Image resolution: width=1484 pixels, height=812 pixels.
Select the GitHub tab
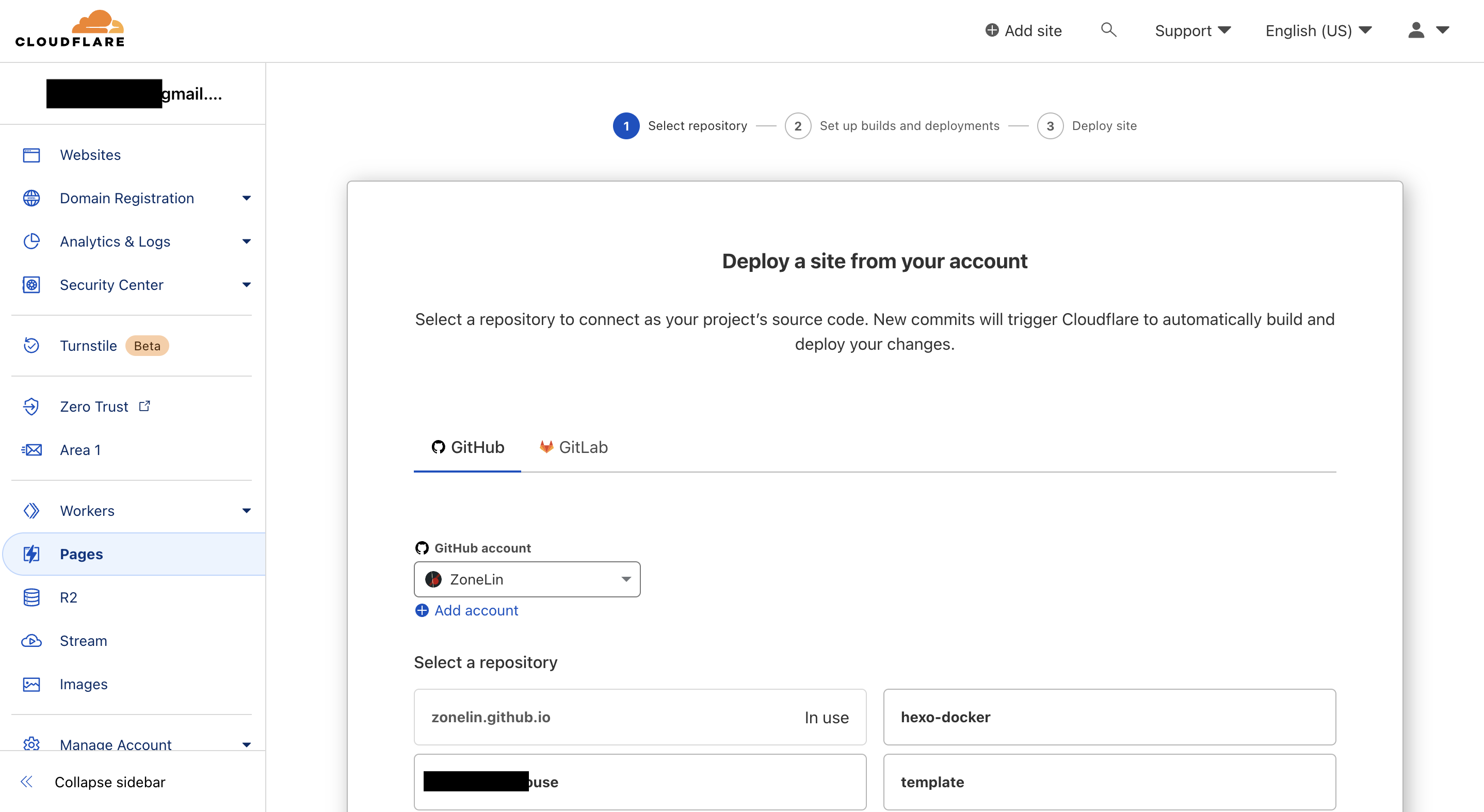coord(467,447)
